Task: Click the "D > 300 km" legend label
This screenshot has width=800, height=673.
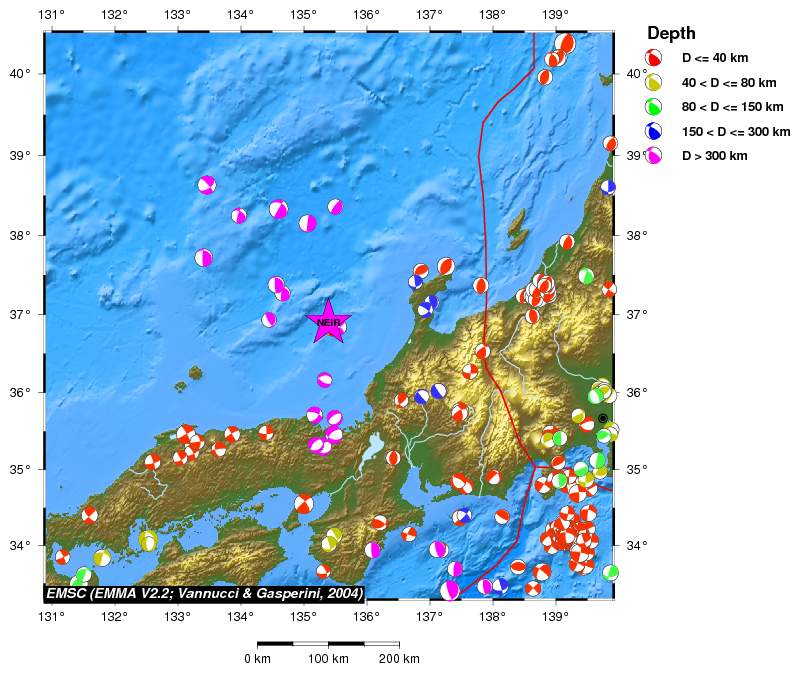Action: click(x=714, y=155)
